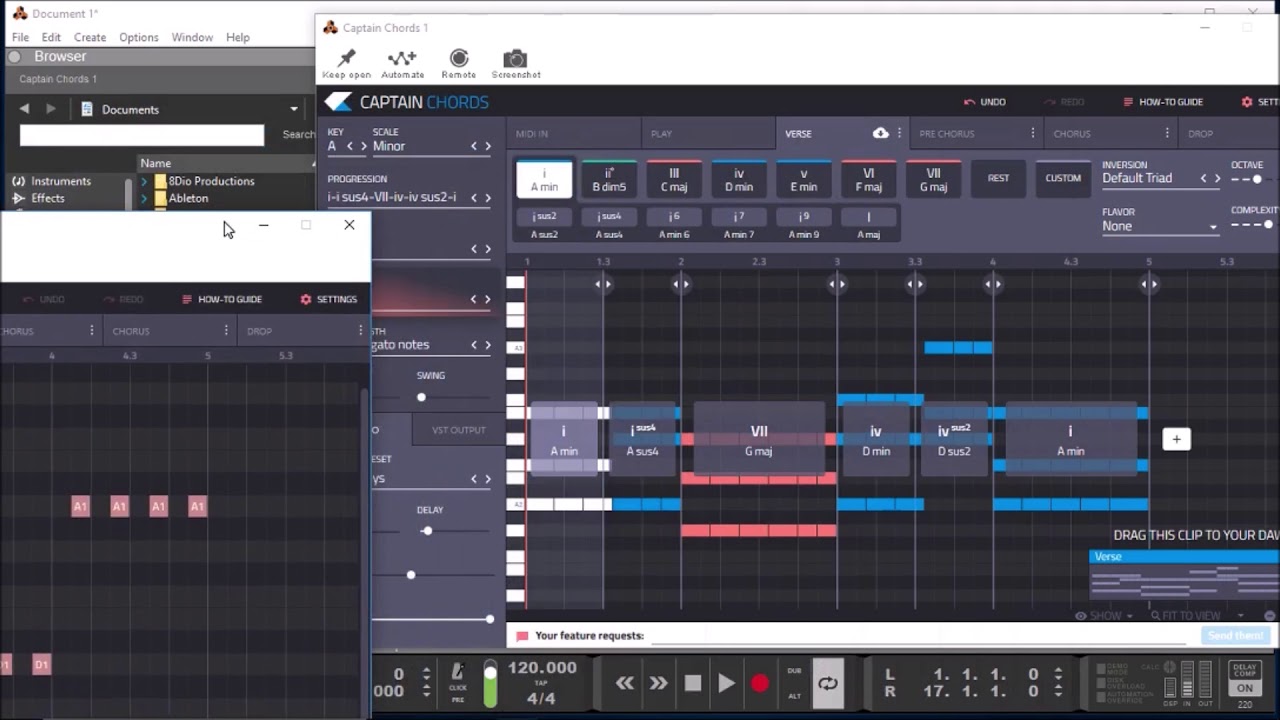
Task: Expand 8Dio Productions tree arrow
Action: (x=144, y=181)
